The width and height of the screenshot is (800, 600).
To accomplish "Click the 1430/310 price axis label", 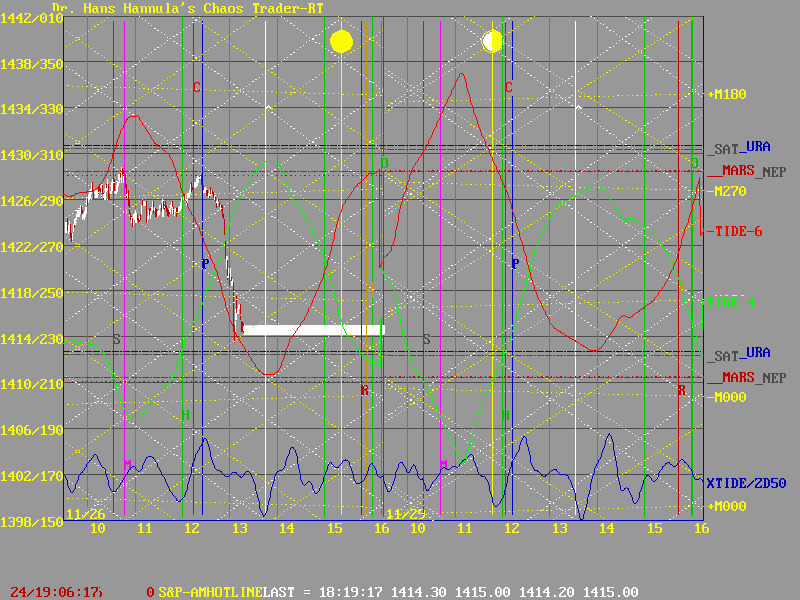I will (32, 155).
